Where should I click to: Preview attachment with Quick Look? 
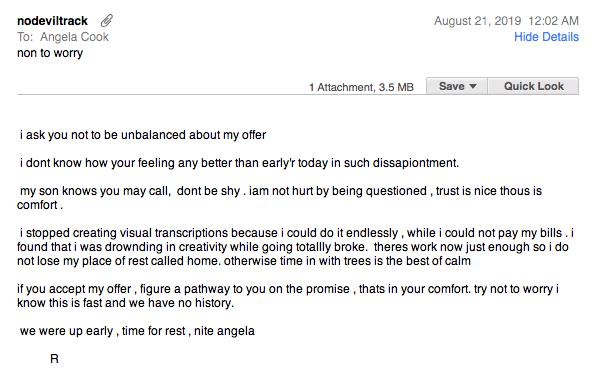tap(533, 86)
